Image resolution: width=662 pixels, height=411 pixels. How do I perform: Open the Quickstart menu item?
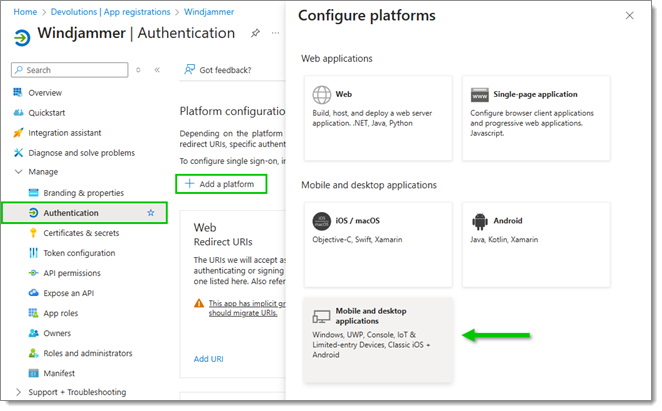(x=46, y=113)
